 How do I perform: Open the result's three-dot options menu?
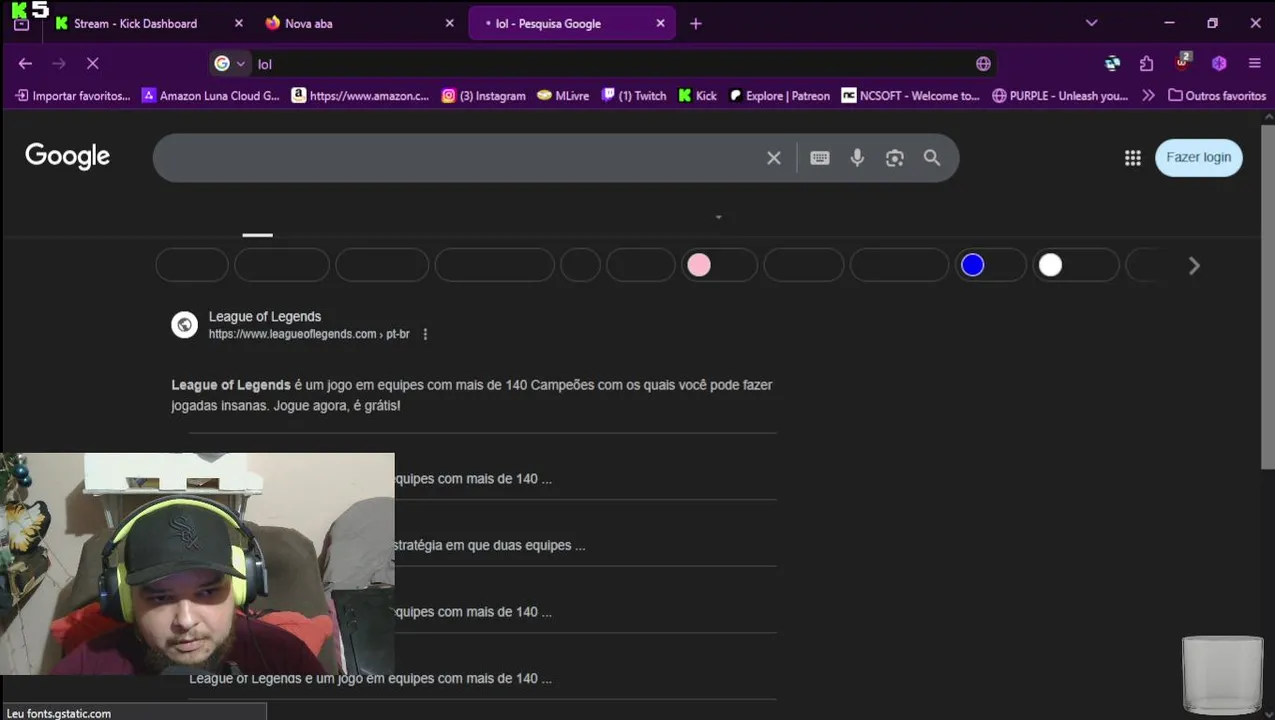tap(425, 334)
